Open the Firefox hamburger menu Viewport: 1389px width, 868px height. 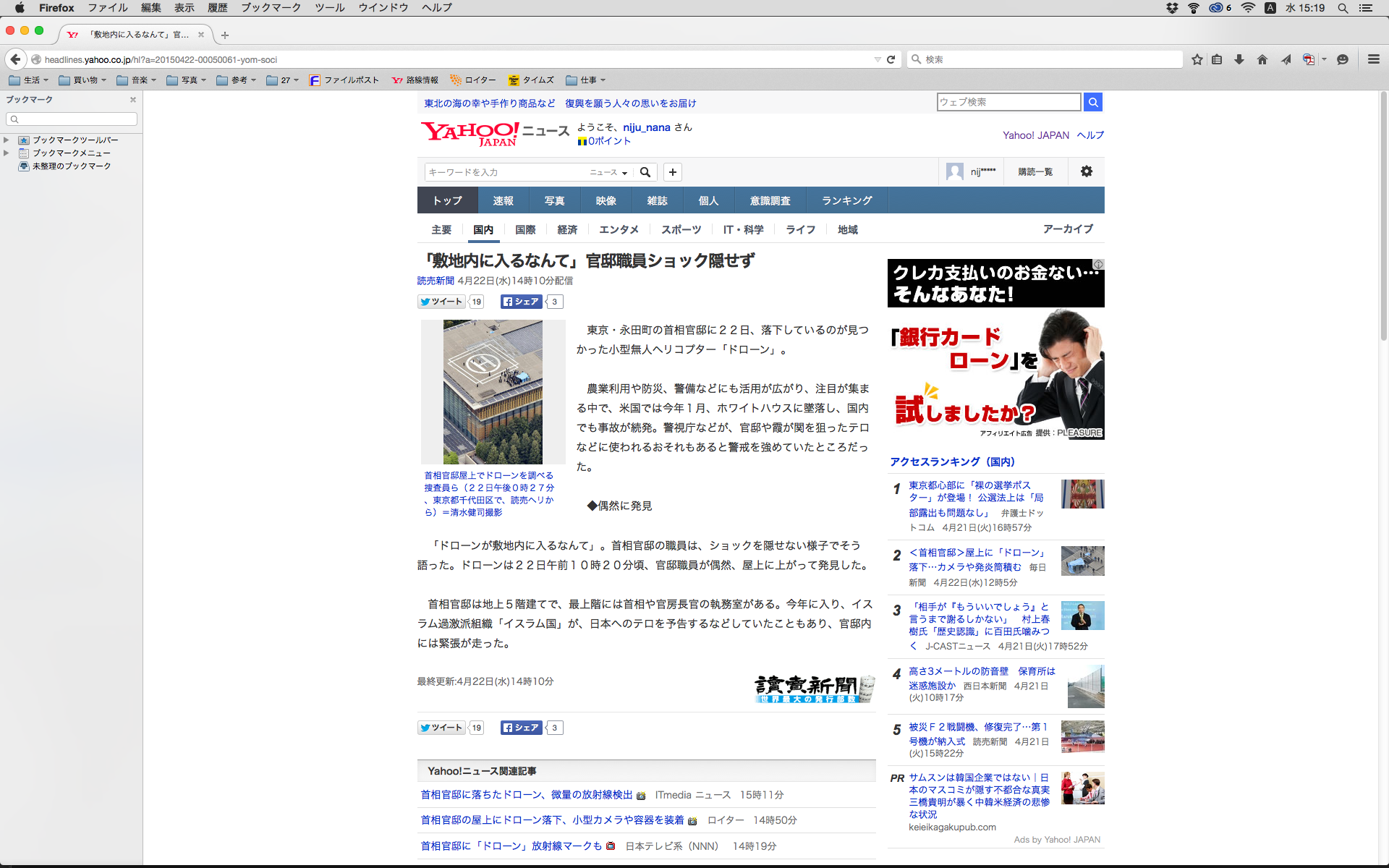pyautogui.click(x=1373, y=59)
